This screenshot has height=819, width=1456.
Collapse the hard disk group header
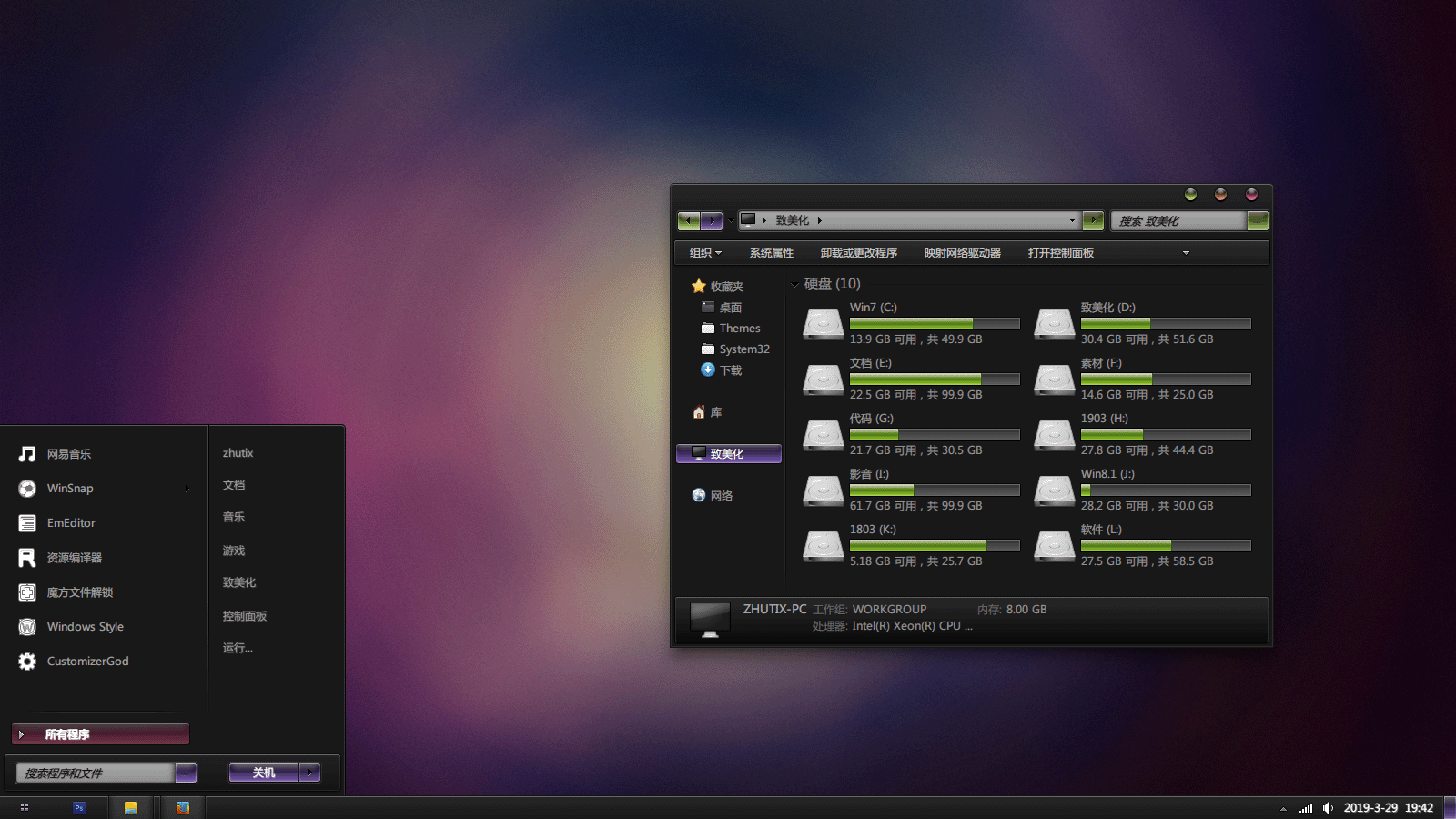pos(794,285)
